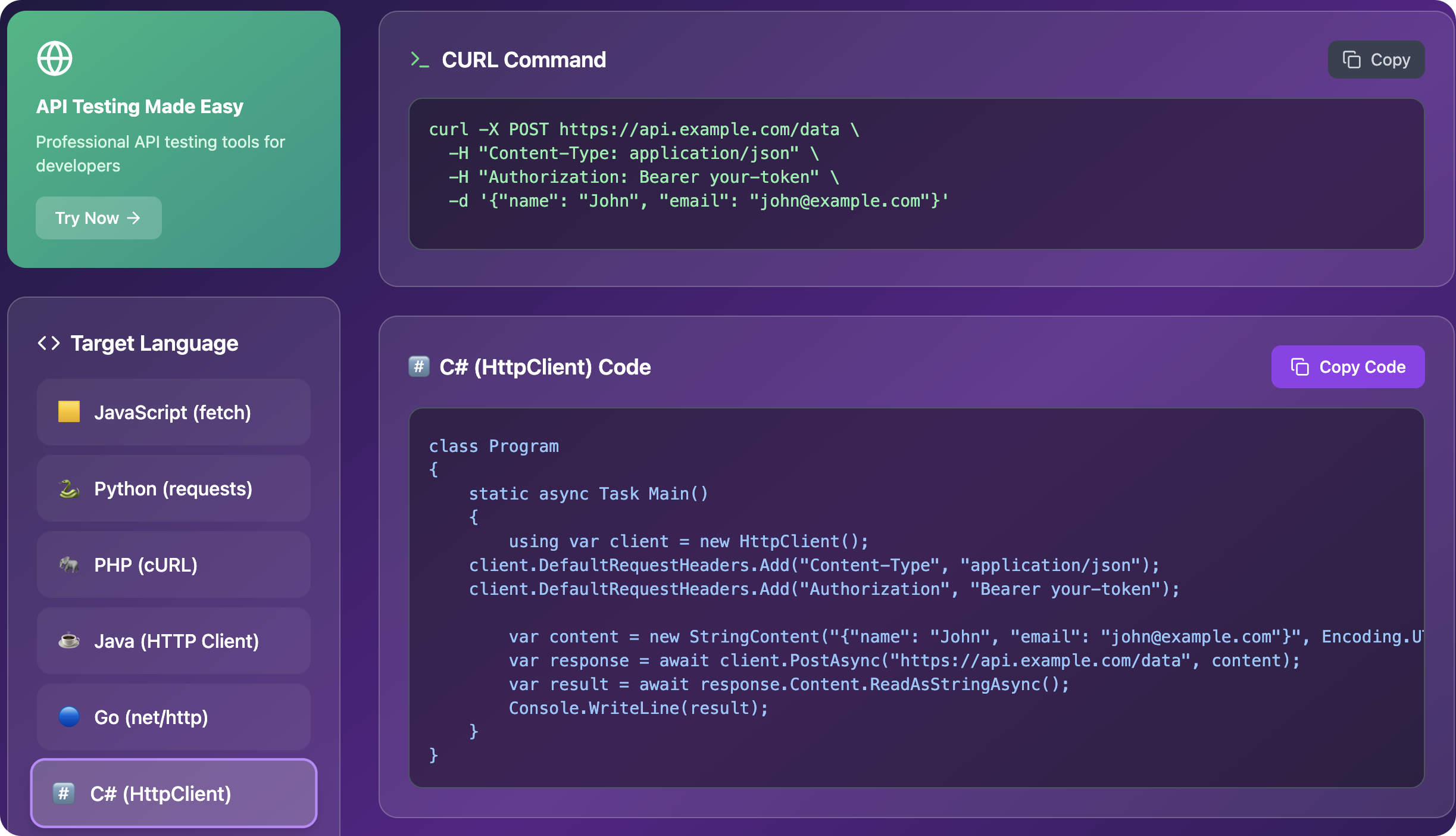Click the terminal prompt icon beside CURL Command
Viewport: 1456px width, 836px height.
(420, 60)
